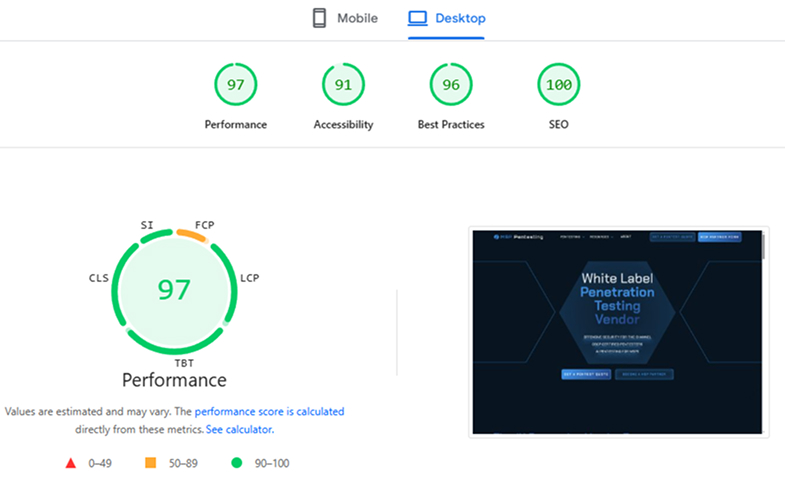Click the green circle 90–100 legend icon

237,463
